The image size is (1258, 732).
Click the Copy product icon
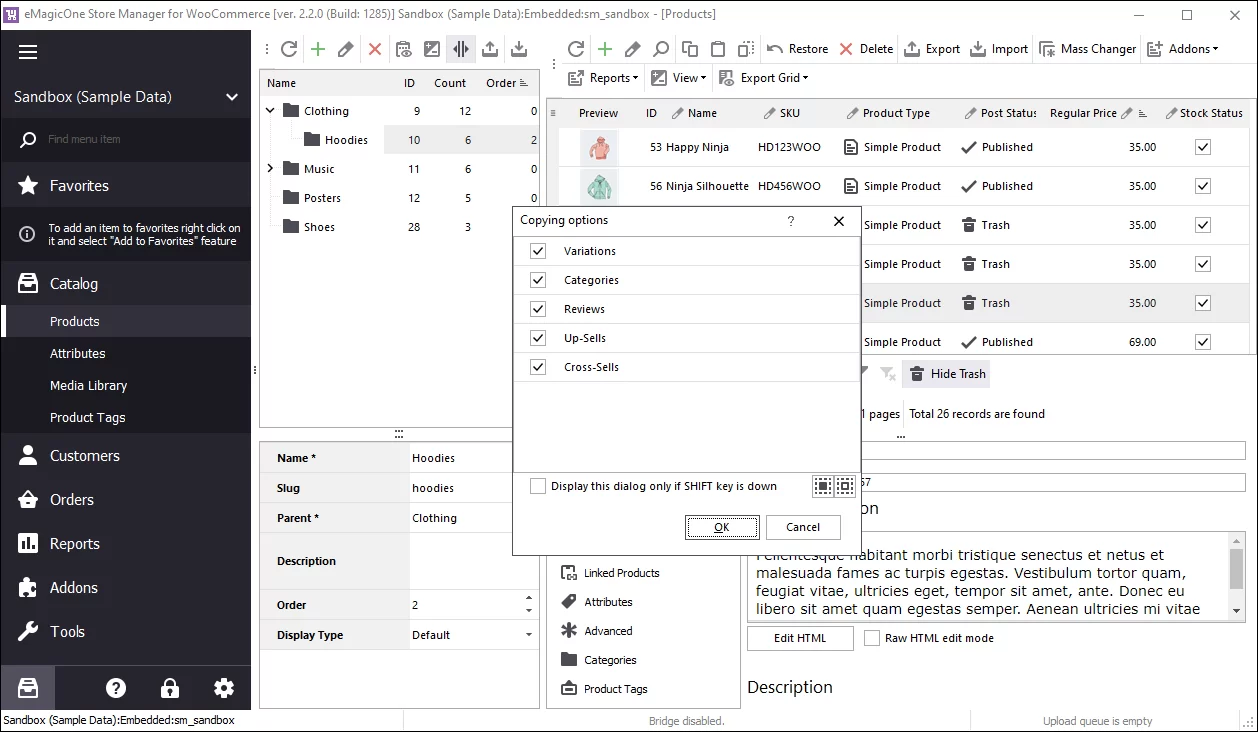coord(689,48)
